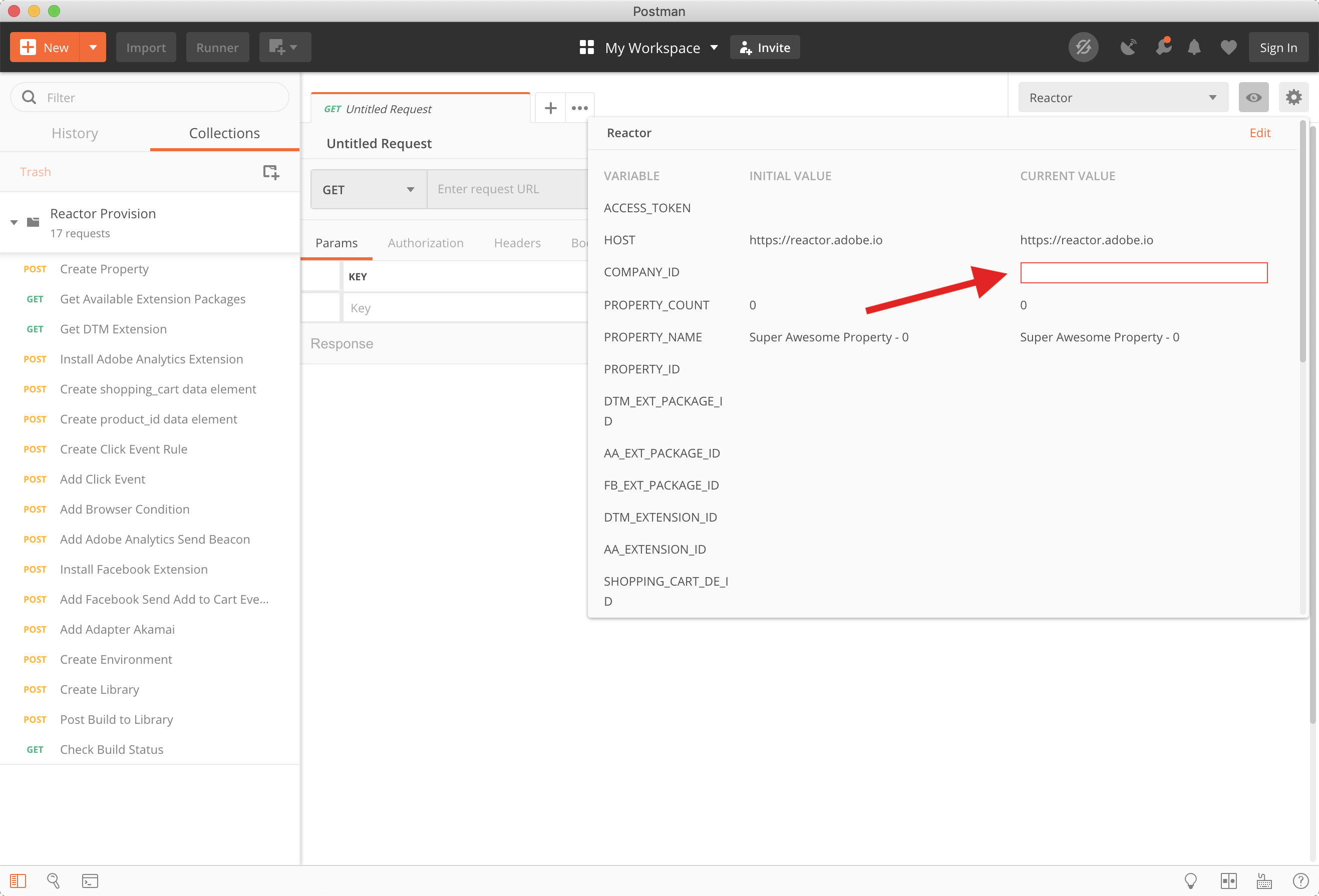Expand the Reactor environment dropdown
The height and width of the screenshot is (896, 1319).
[1123, 98]
